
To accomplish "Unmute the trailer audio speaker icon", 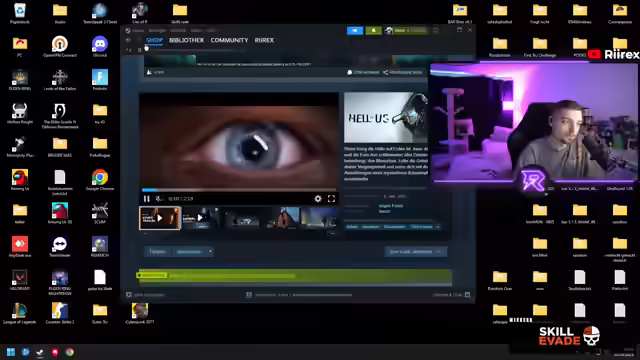I will (x=159, y=199).
